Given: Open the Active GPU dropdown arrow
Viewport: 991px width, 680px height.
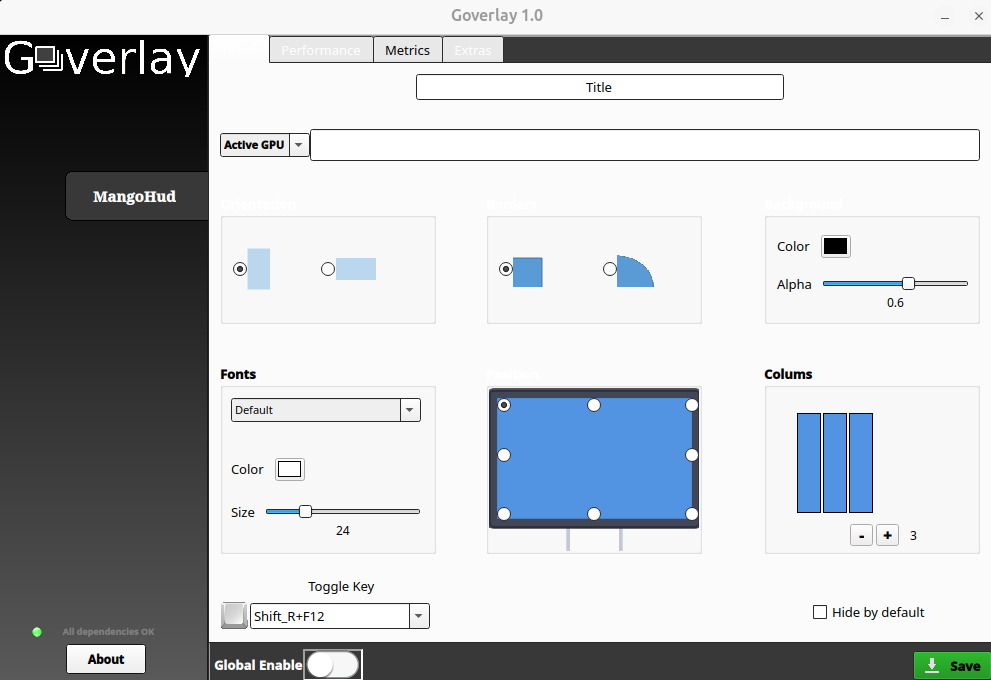Looking at the screenshot, I should [298, 145].
